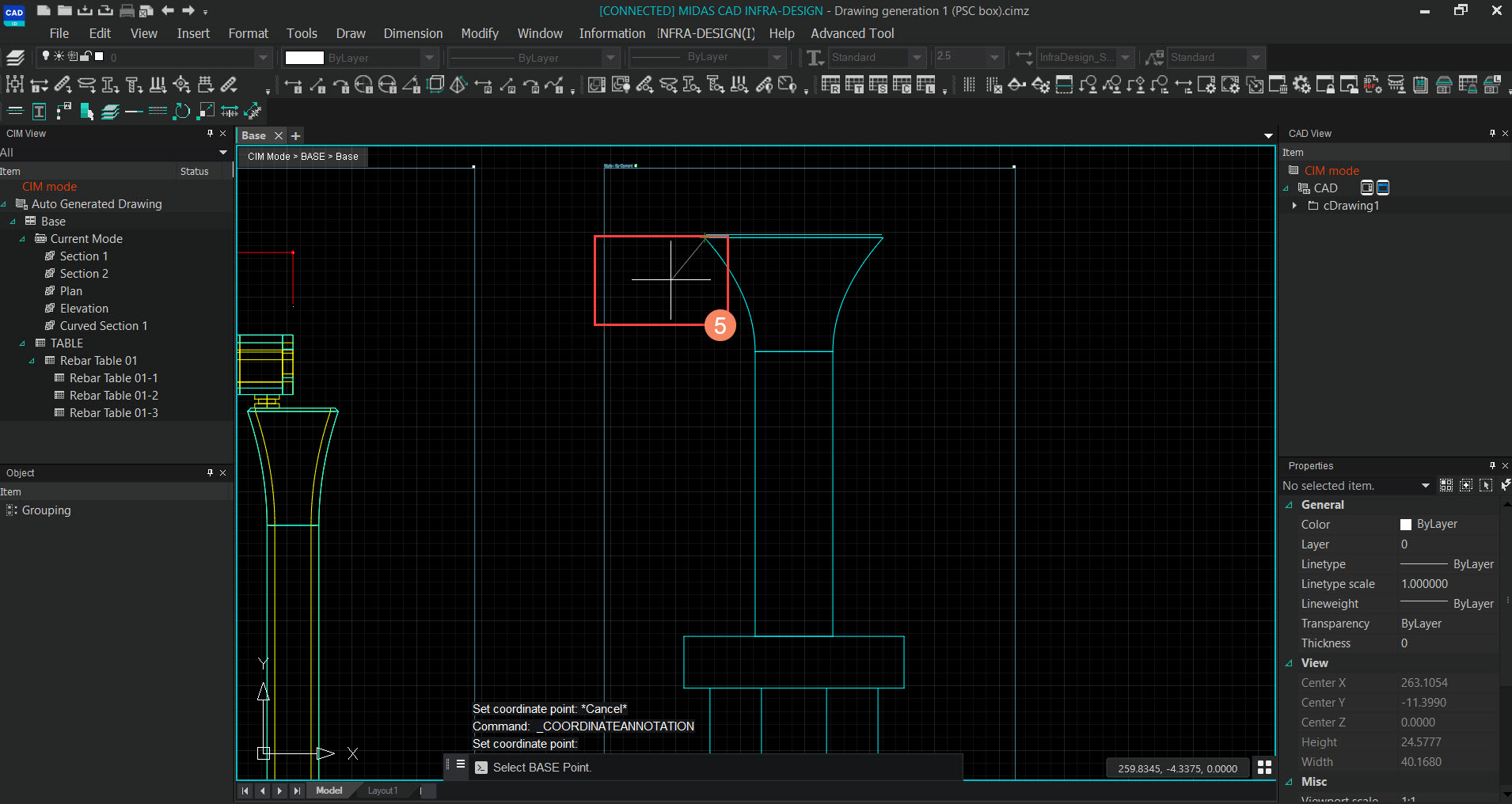Image resolution: width=1512 pixels, height=804 pixels.
Task: Toggle pin on the CAD View panel
Action: click(x=1492, y=133)
